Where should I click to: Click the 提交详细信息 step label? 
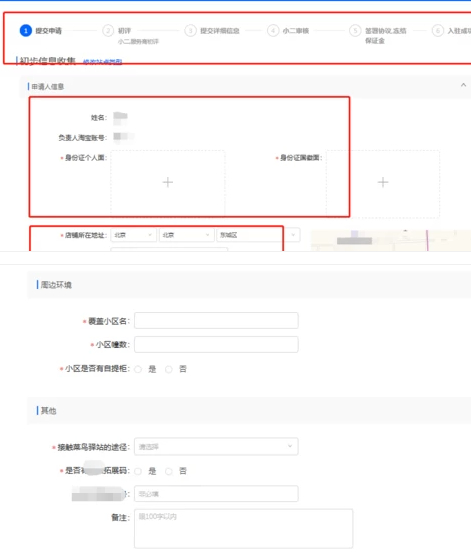(x=220, y=31)
